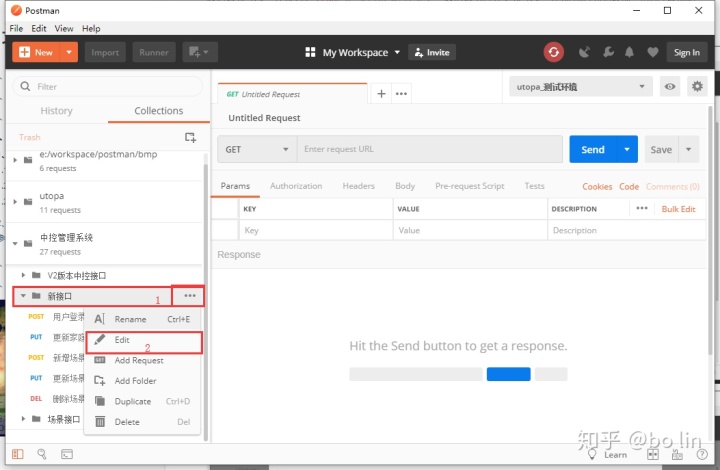Click the Runner button
This screenshot has width=720, height=470.
154,52
